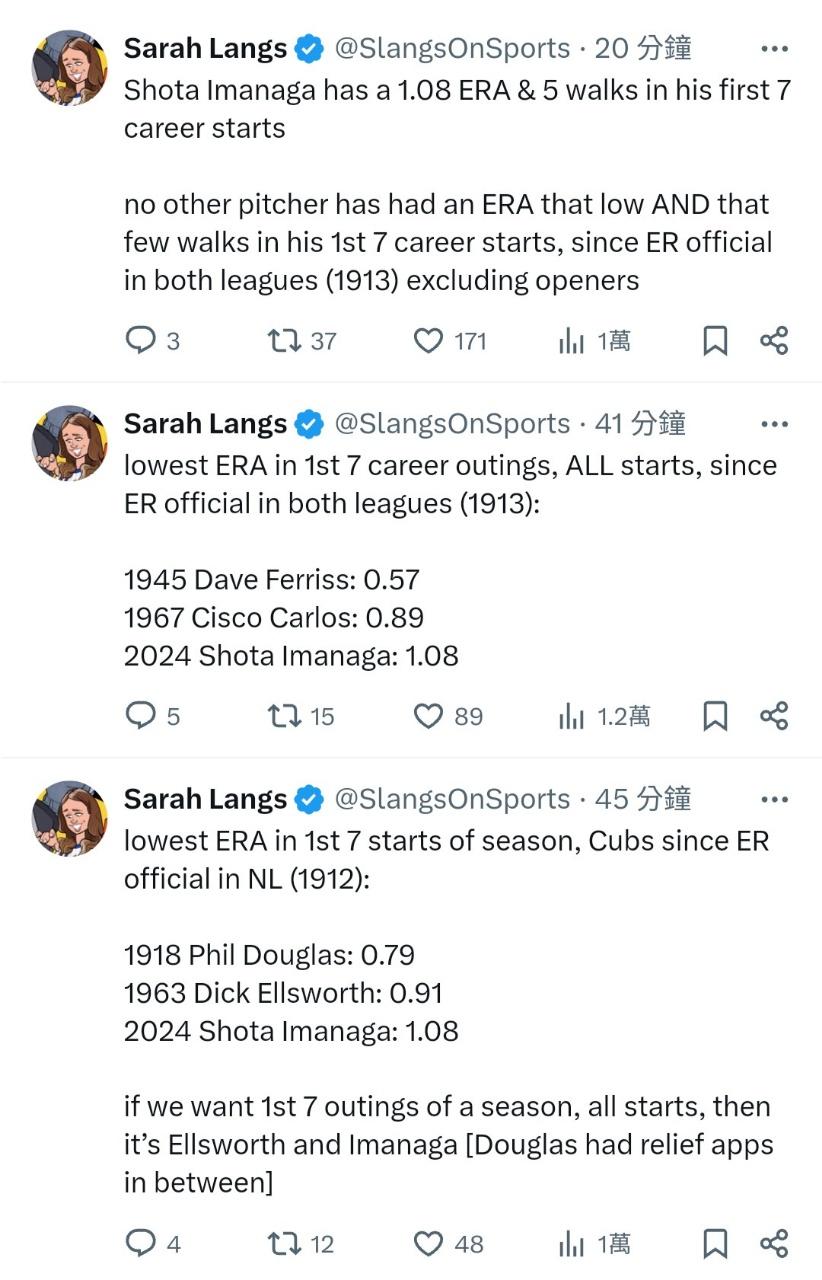Like the Phil Douglas Cubs ERA tweet
This screenshot has width=822, height=1280.
428,1243
